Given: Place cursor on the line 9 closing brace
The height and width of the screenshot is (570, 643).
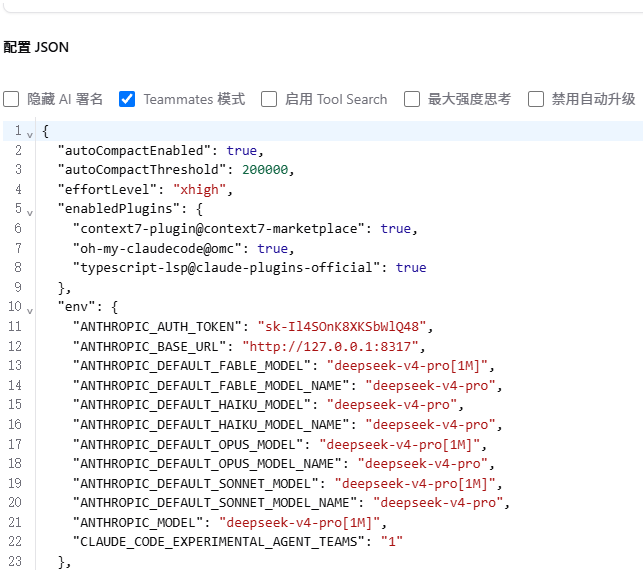Looking at the screenshot, I should (64, 287).
